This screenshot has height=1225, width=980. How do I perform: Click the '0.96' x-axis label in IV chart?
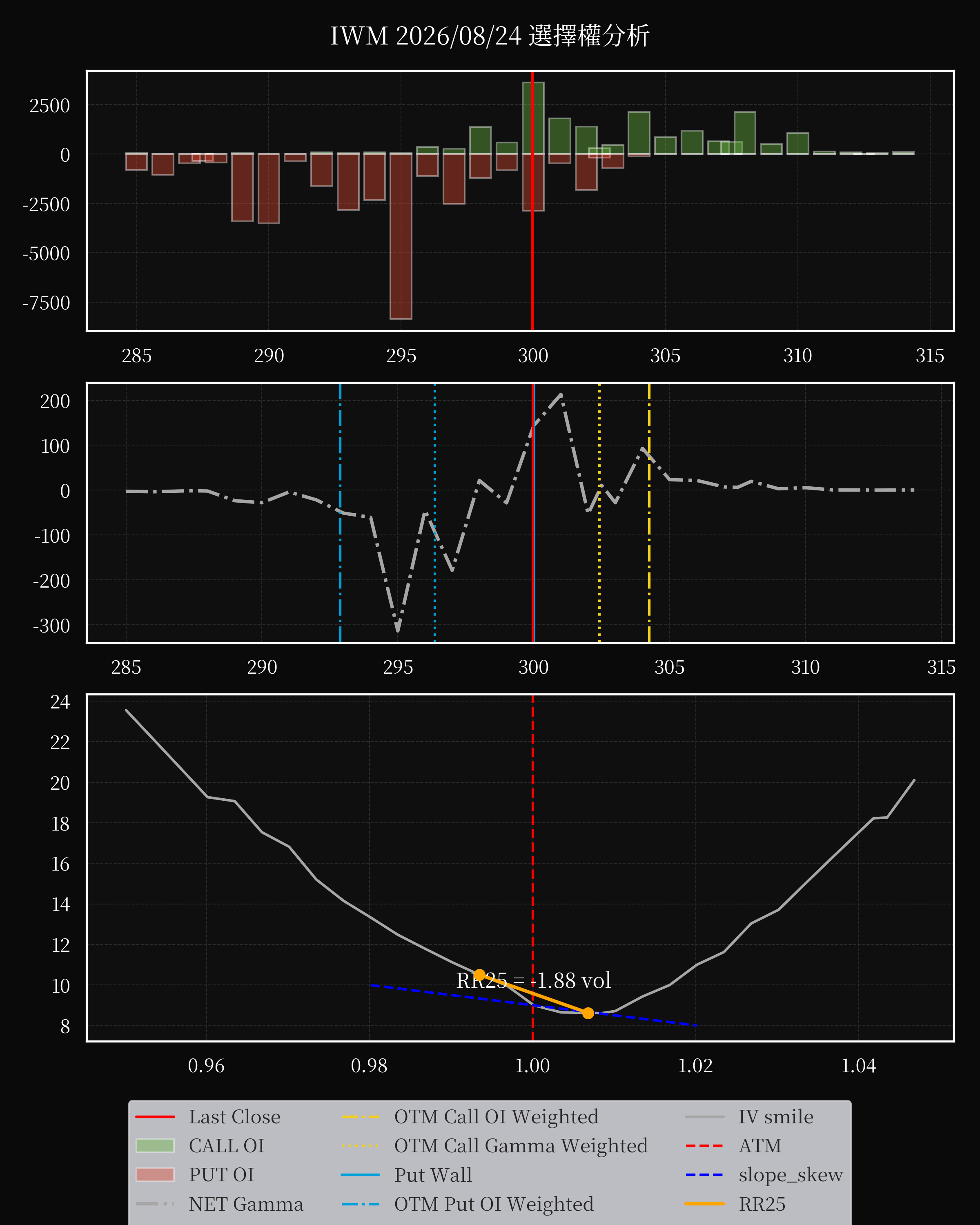tap(206, 1065)
